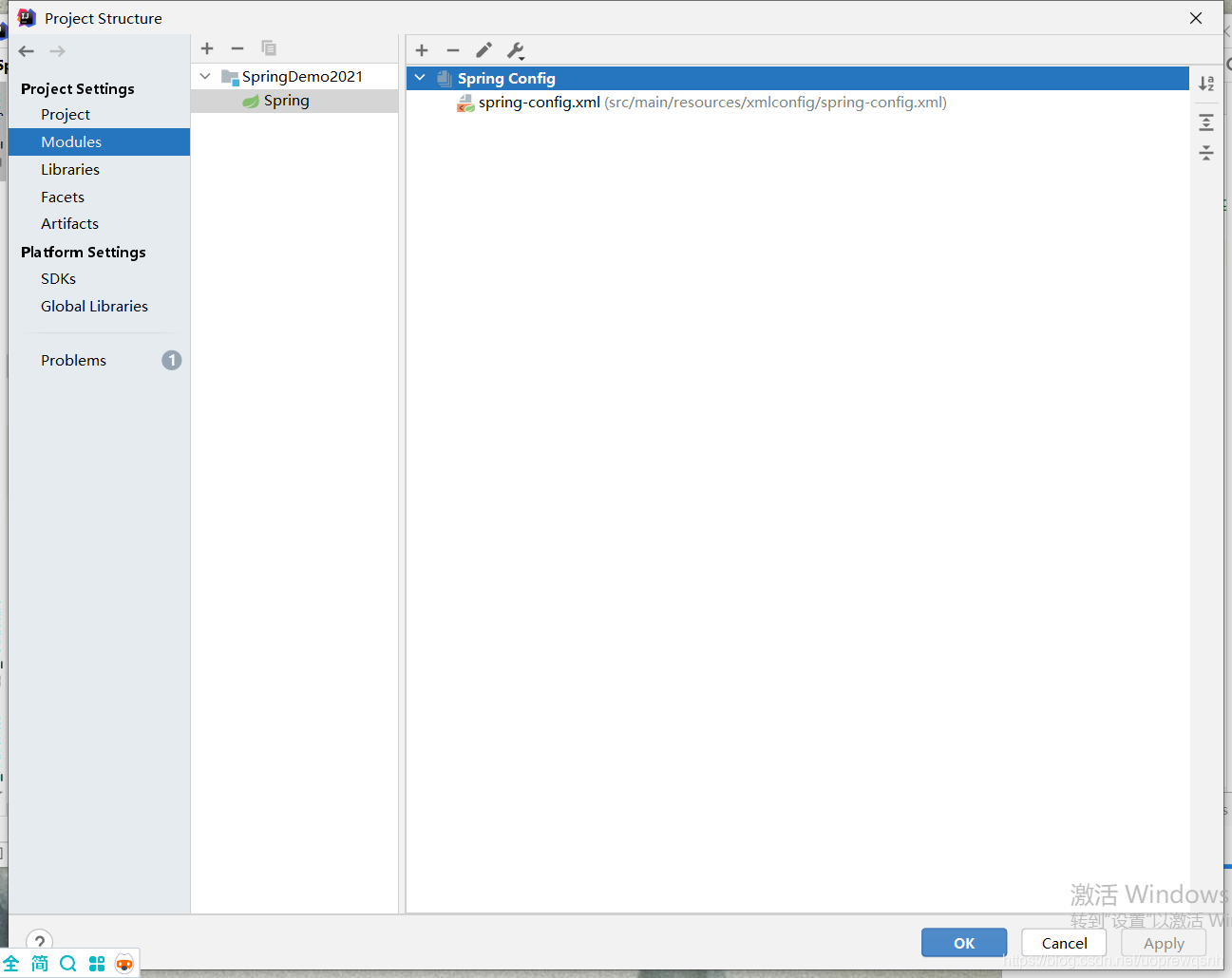The image size is (1232, 978).
Task: Go forward with the right arrow
Action: [58, 51]
